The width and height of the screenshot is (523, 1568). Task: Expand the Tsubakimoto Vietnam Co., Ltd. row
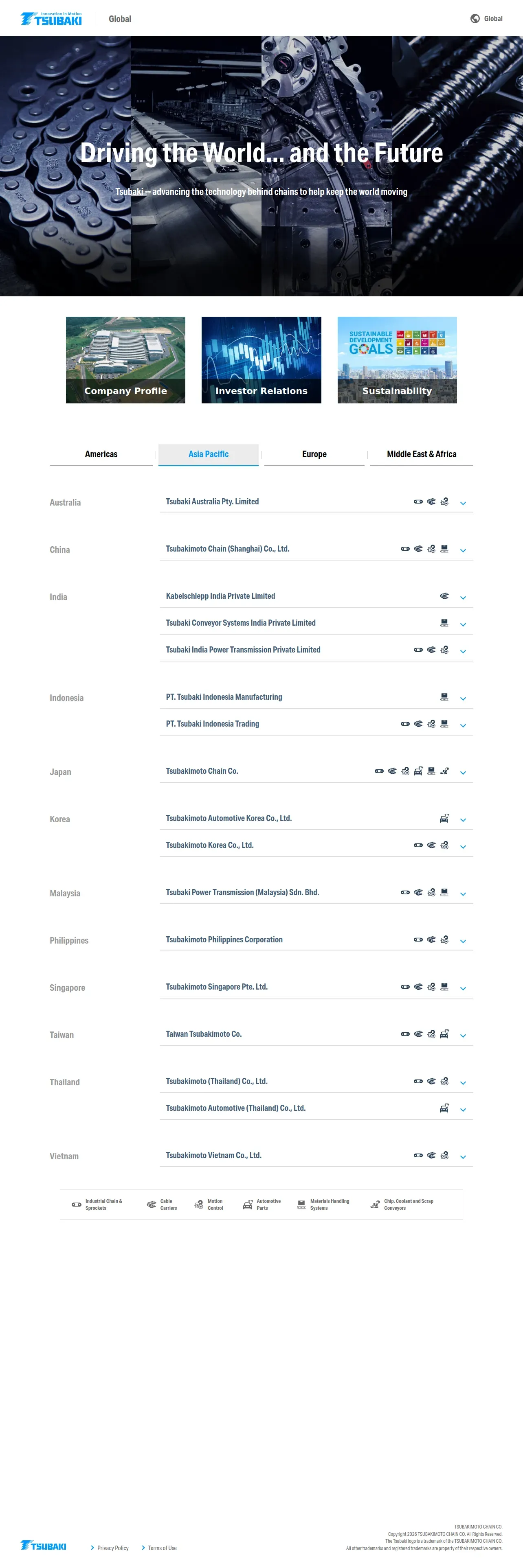tap(463, 1156)
